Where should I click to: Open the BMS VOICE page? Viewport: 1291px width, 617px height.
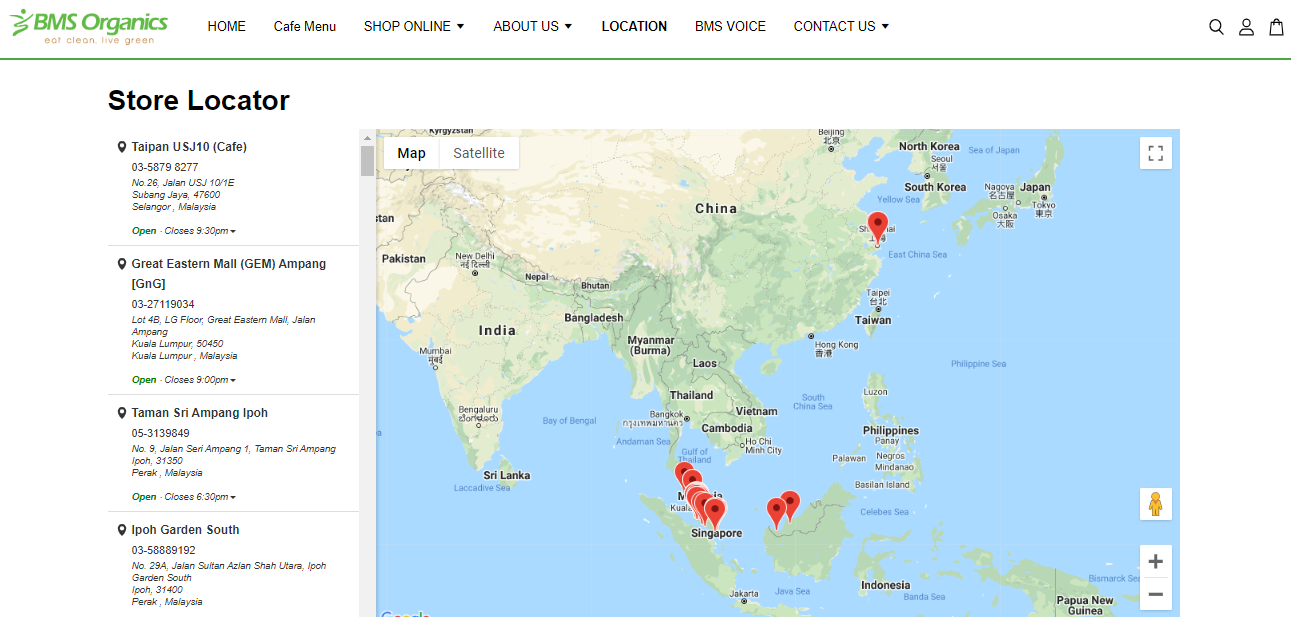coord(730,27)
